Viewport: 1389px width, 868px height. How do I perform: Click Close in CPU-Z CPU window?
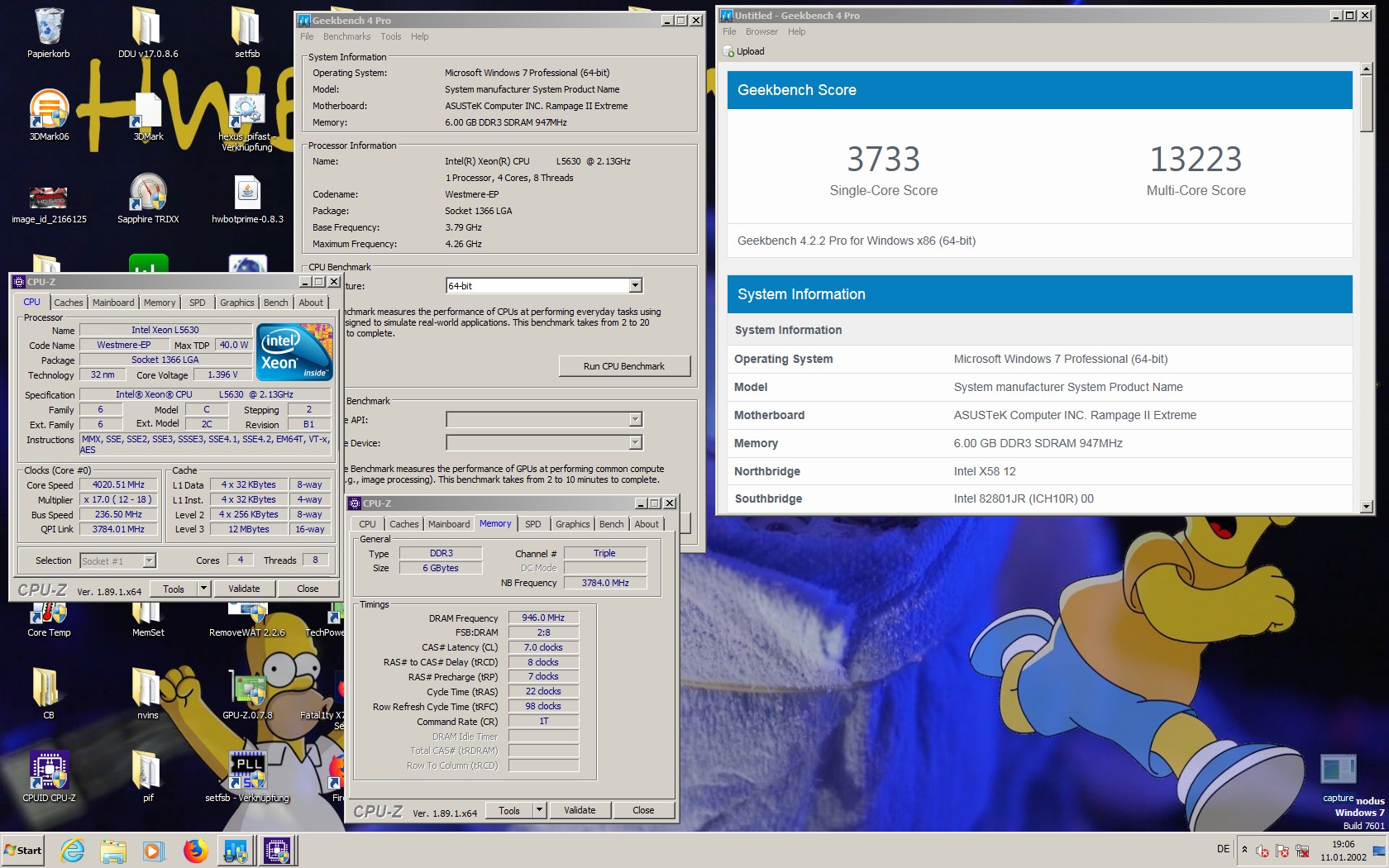308,589
